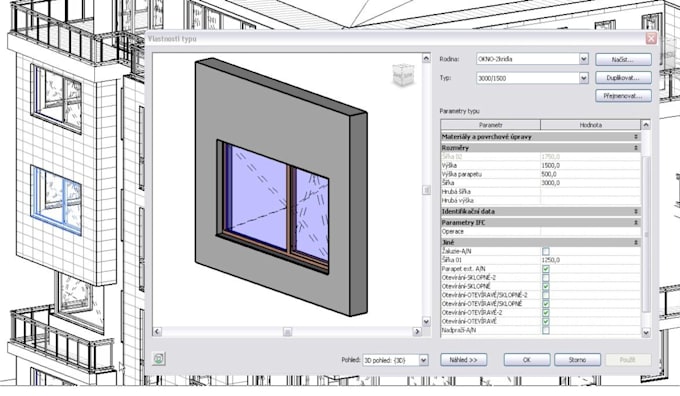Click the preview pane scroll-left arrow
Screen dimensions: 680x396
(x=157, y=331)
